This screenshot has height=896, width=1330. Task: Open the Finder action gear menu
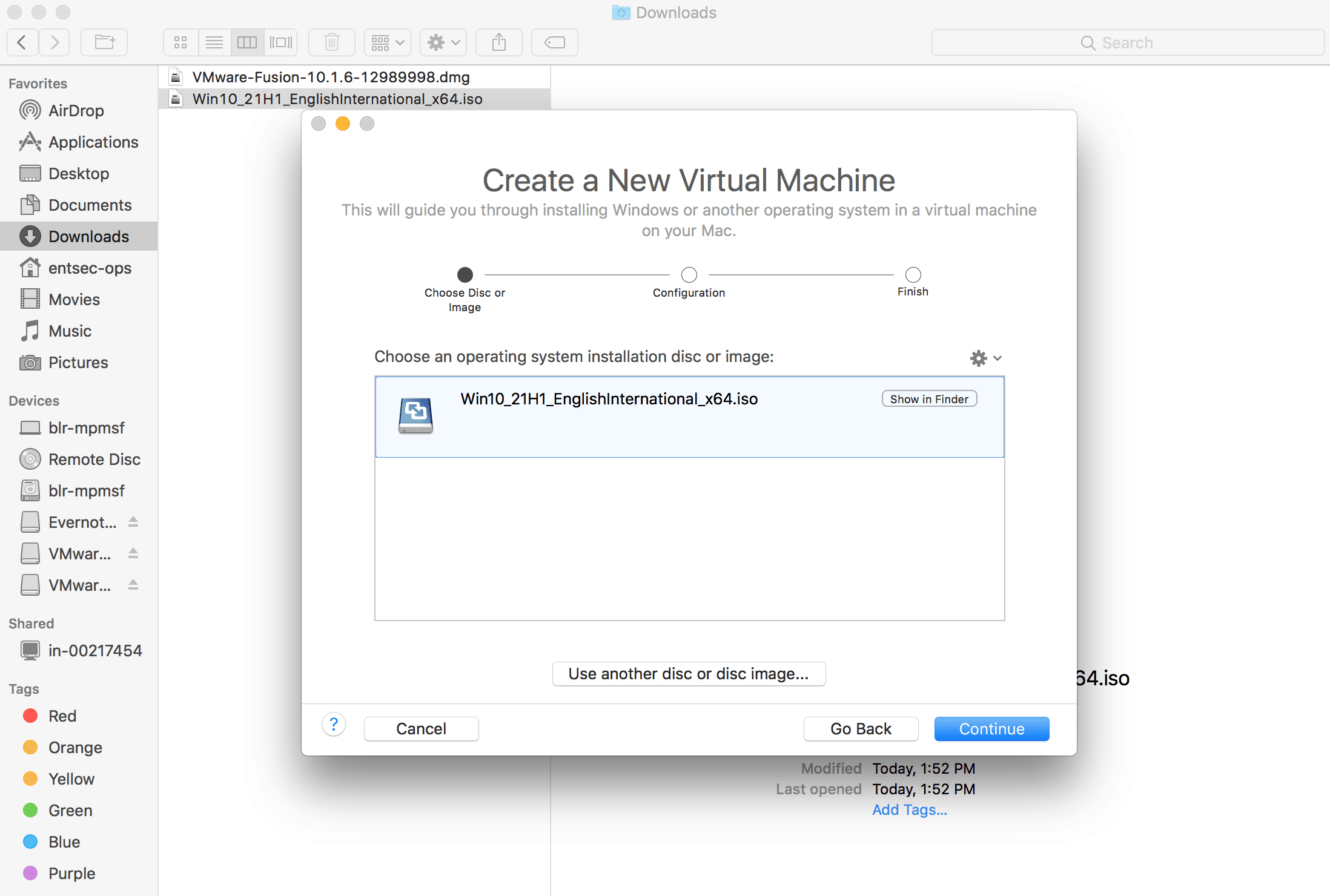(443, 42)
